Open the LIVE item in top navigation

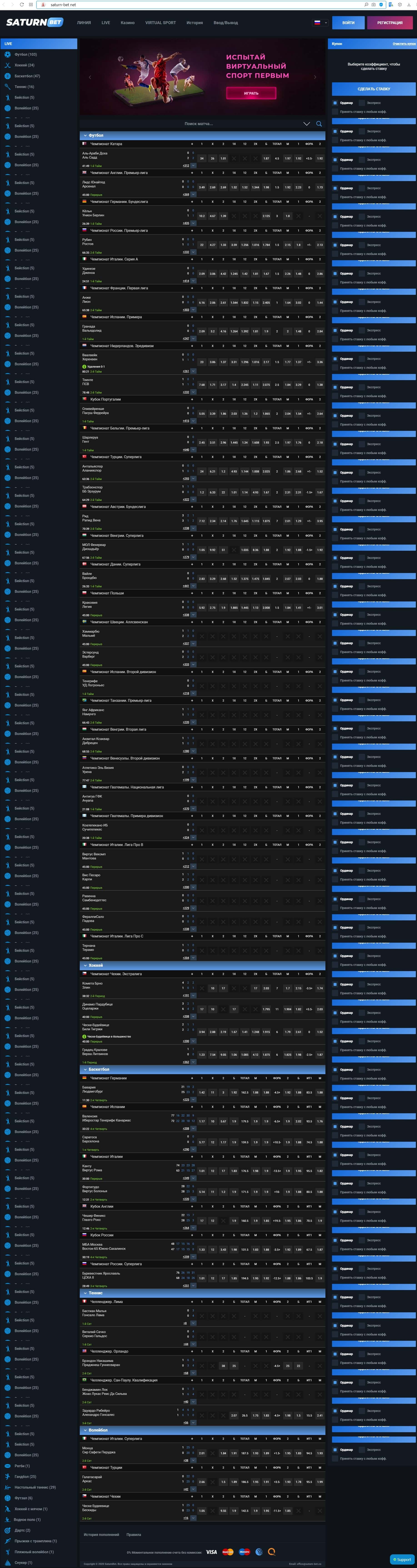click(106, 23)
